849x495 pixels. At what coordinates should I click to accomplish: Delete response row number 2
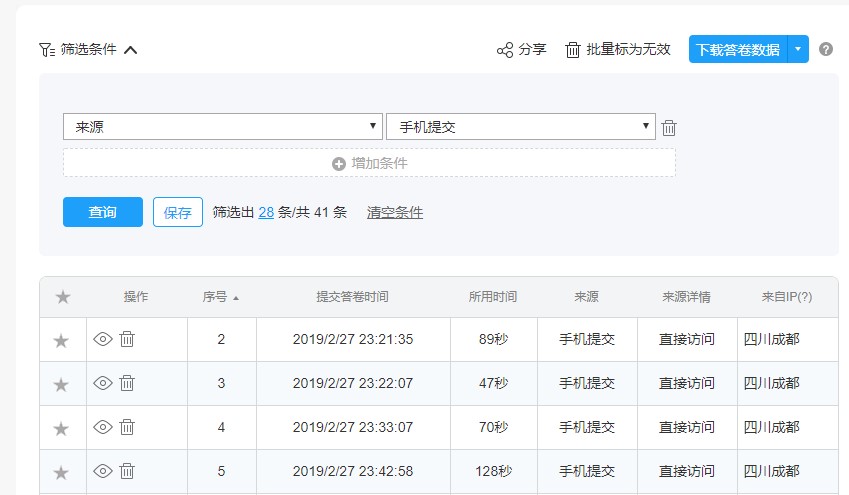click(x=127, y=339)
